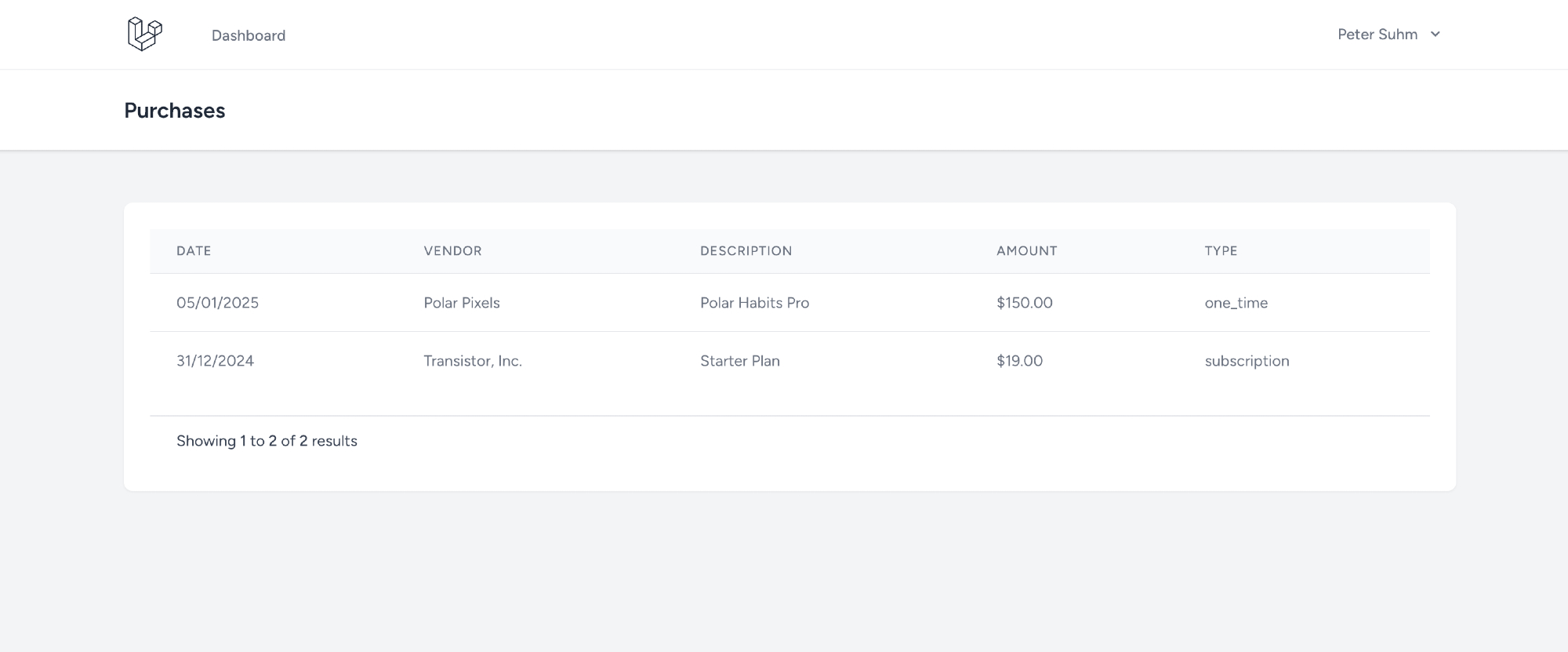This screenshot has height=652, width=1568.
Task: Open the Peter Suhm user menu
Action: tap(1377, 35)
